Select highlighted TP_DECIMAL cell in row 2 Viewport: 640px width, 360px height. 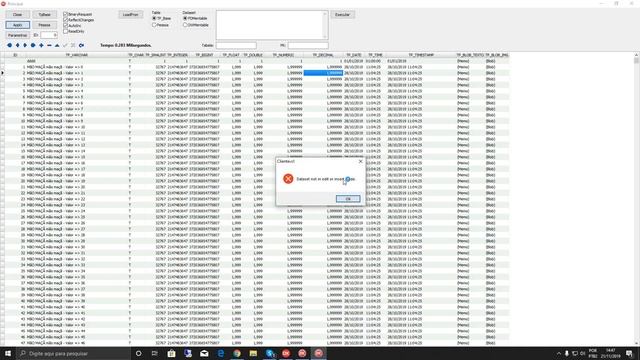point(323,73)
